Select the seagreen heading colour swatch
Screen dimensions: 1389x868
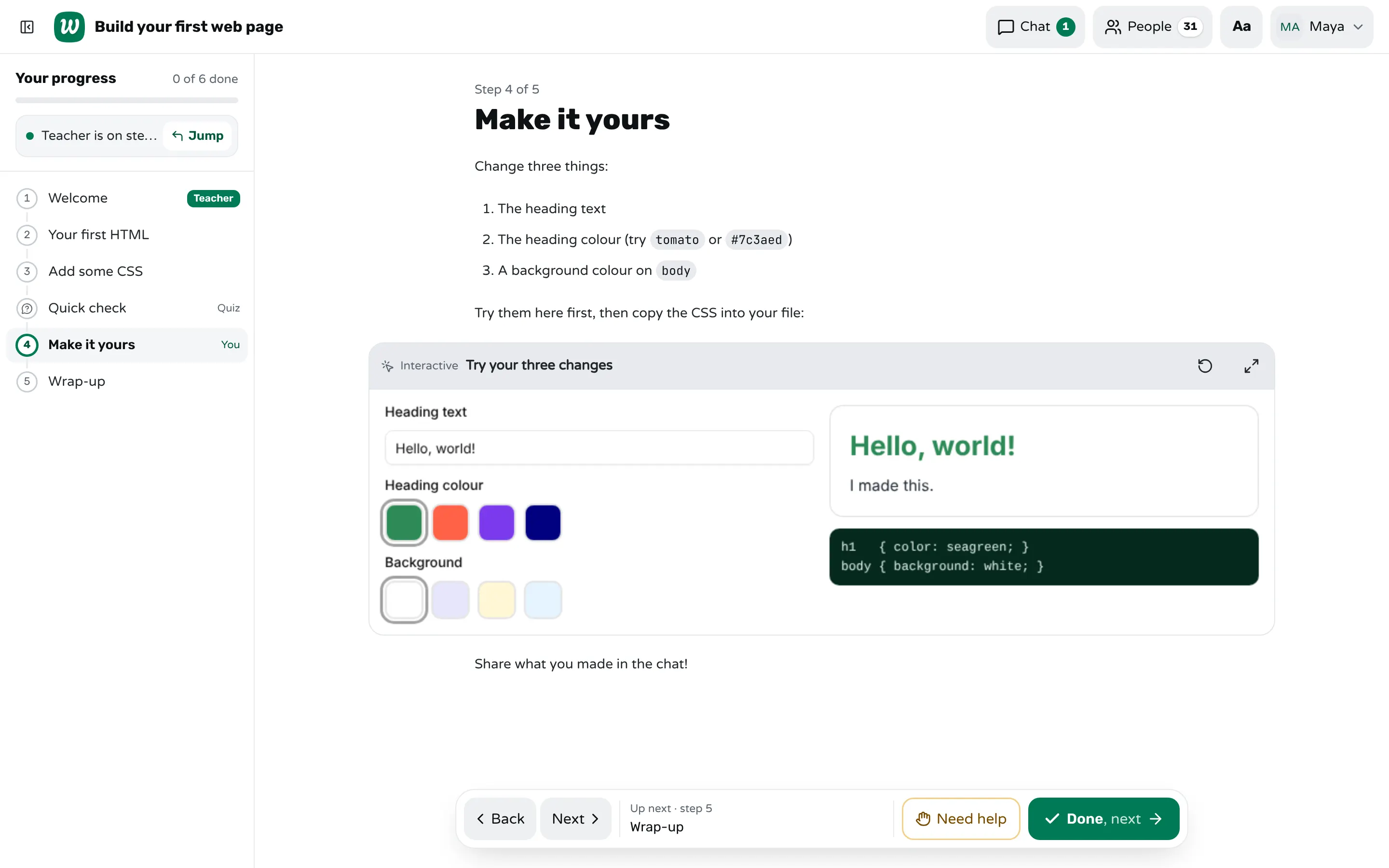pos(404,523)
